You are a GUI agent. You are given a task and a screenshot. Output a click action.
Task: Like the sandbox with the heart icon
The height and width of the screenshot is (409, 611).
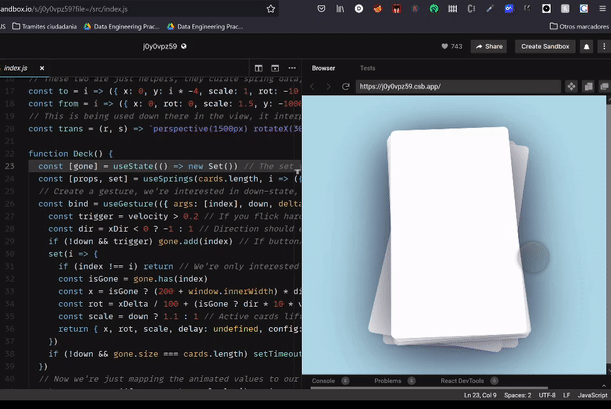pyautogui.click(x=445, y=46)
